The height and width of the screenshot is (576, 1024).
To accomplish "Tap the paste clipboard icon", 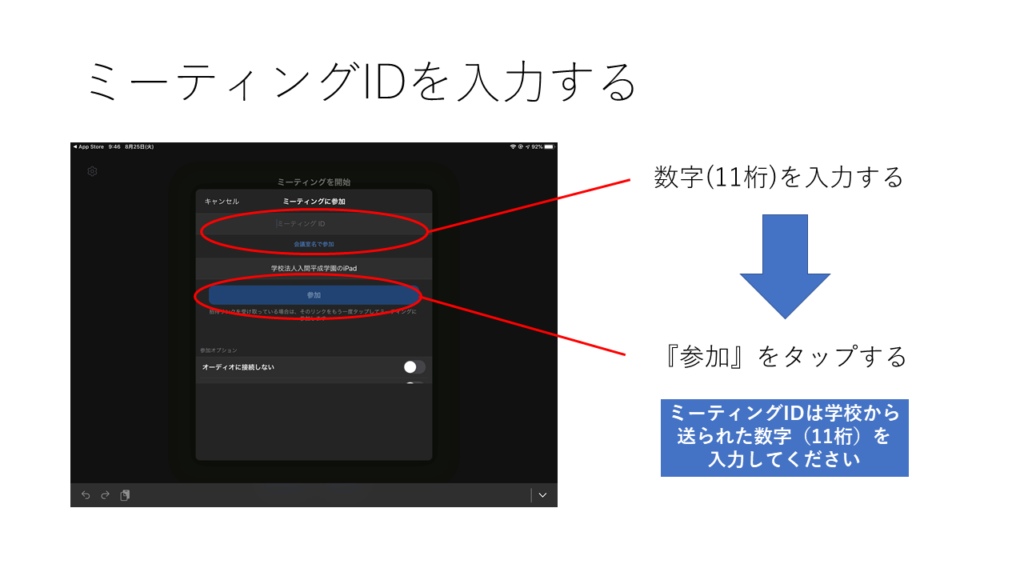I will click(125, 495).
